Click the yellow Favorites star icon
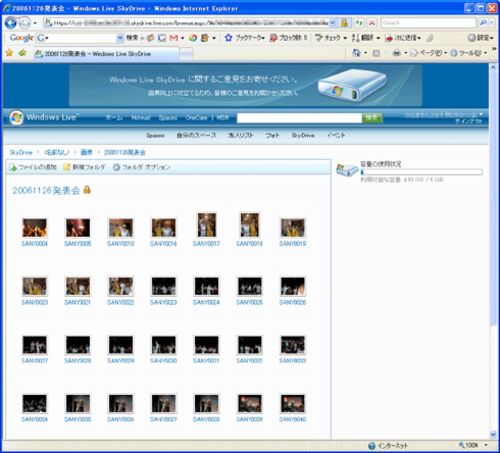 tap(9, 53)
